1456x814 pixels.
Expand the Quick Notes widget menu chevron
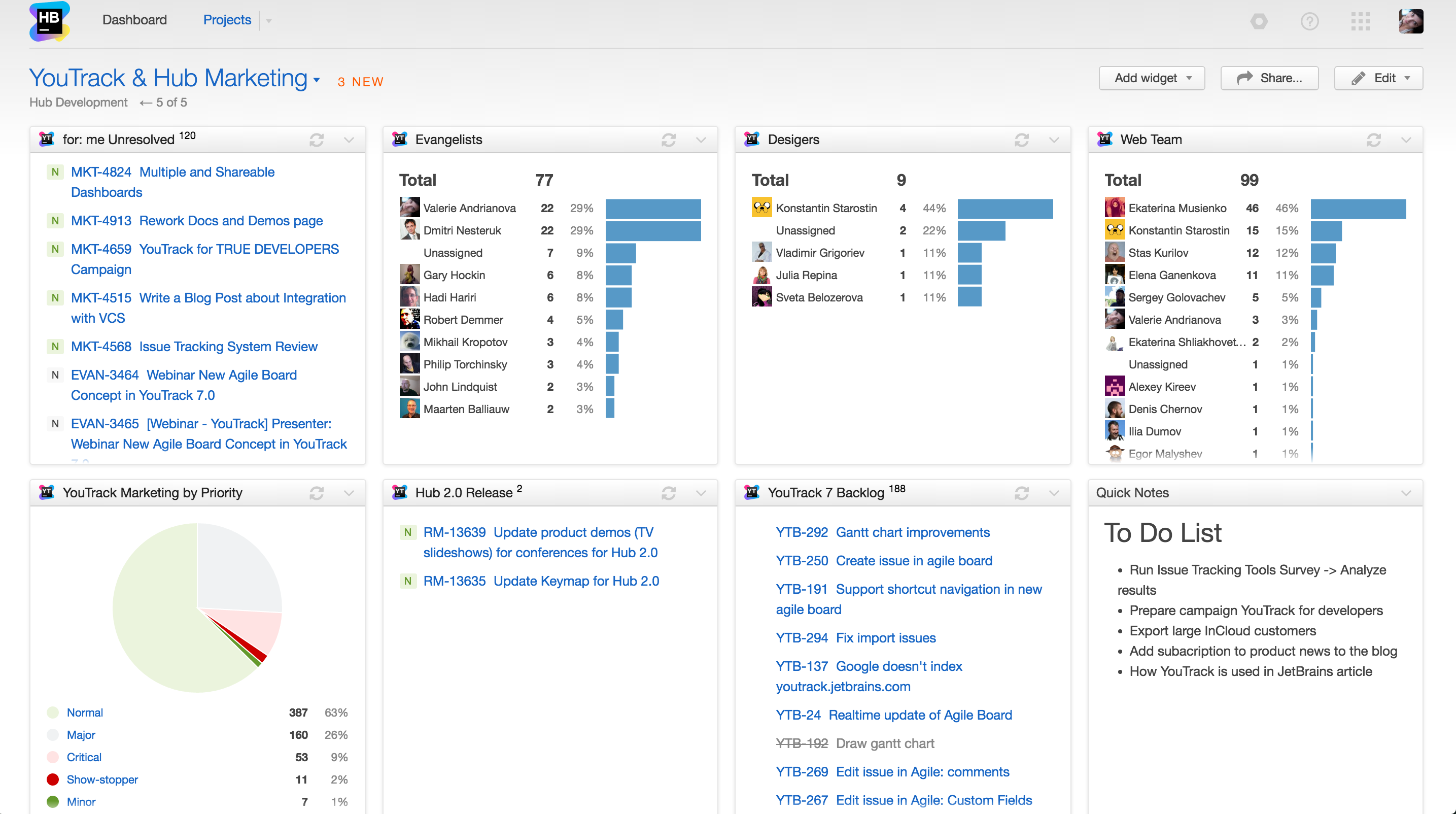tap(1406, 493)
